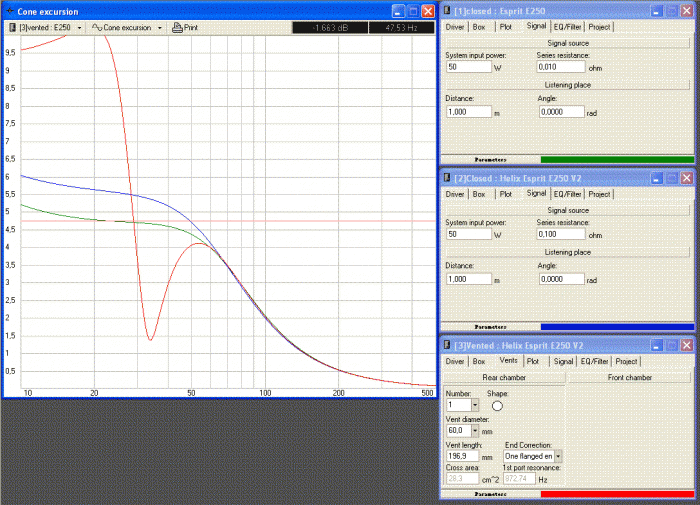The height and width of the screenshot is (505, 700).
Task: Click the Rear chamber button
Action: [x=504, y=377]
